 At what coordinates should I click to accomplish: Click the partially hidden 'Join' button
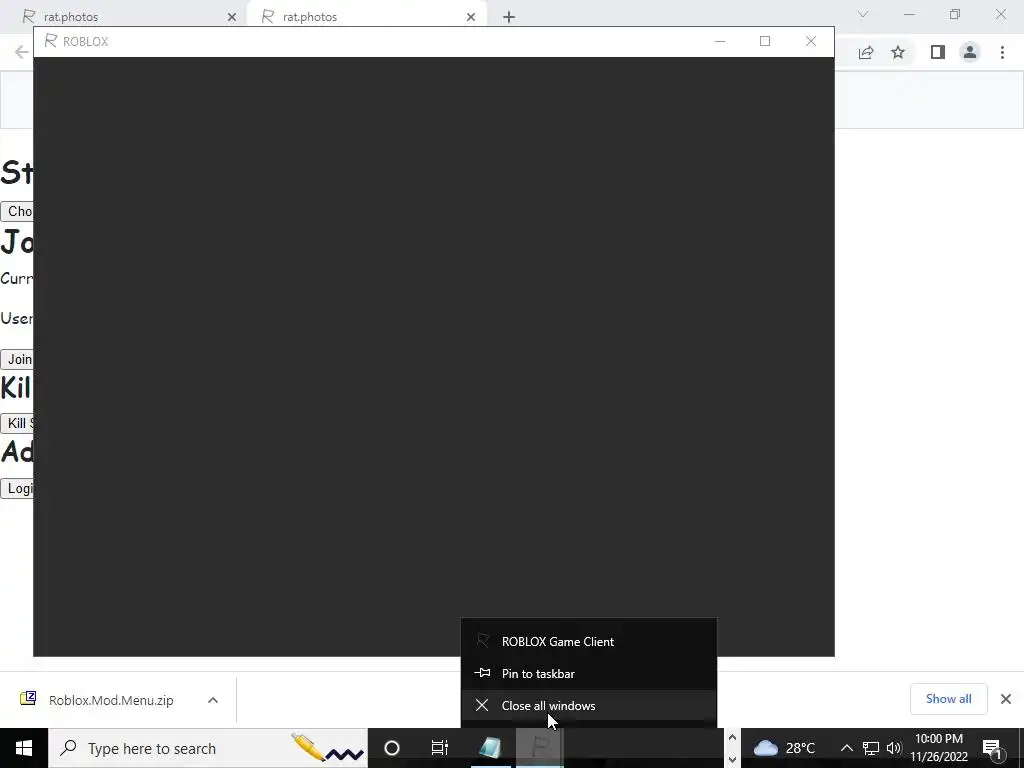pyautogui.click(x=17, y=359)
